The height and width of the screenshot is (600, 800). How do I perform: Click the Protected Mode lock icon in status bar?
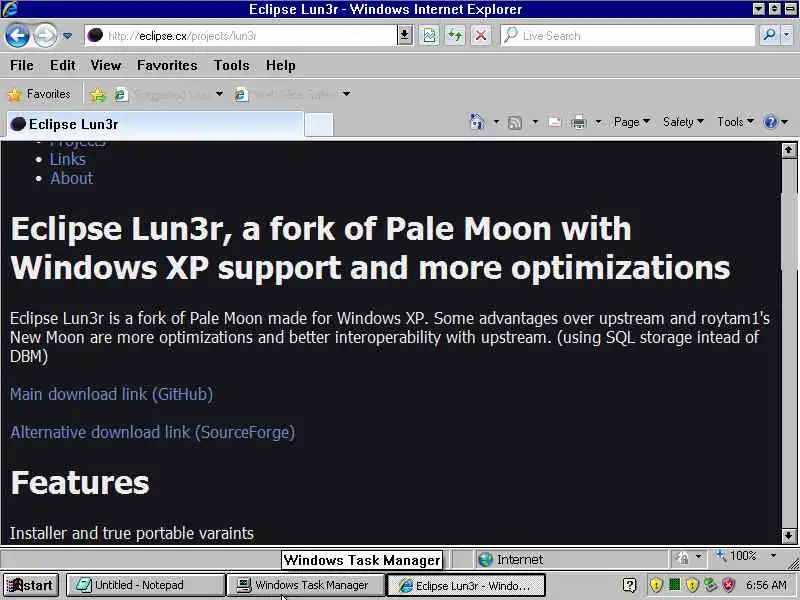[x=681, y=558]
